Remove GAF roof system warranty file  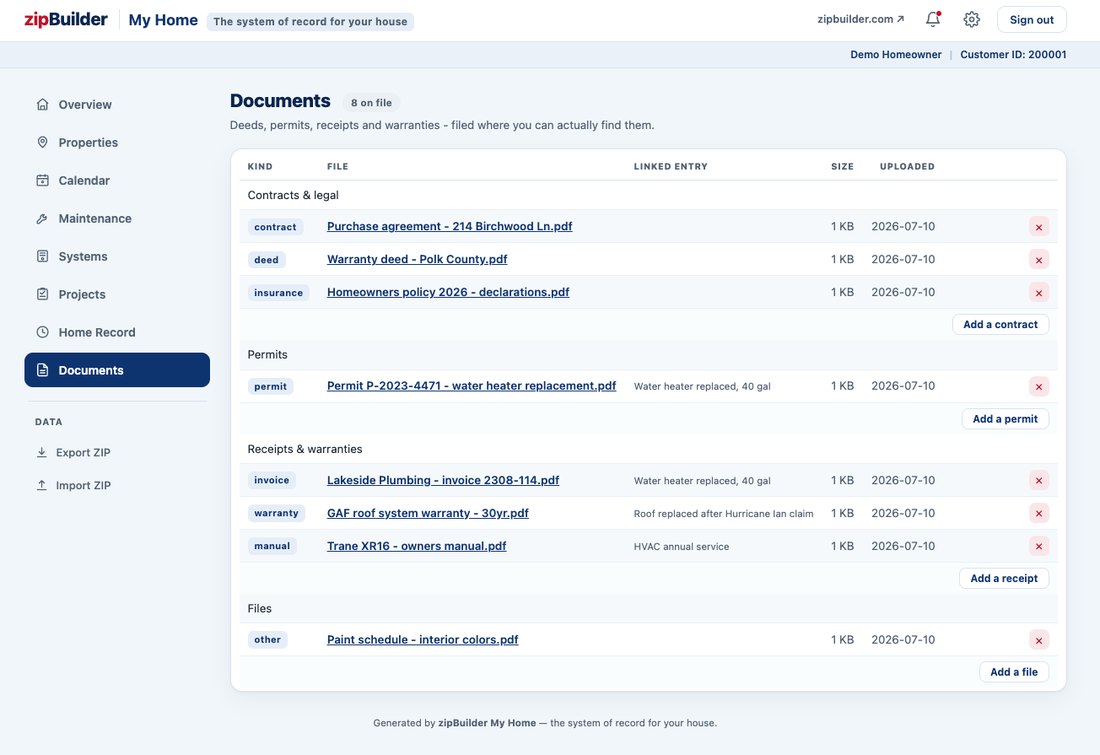pos(1039,514)
